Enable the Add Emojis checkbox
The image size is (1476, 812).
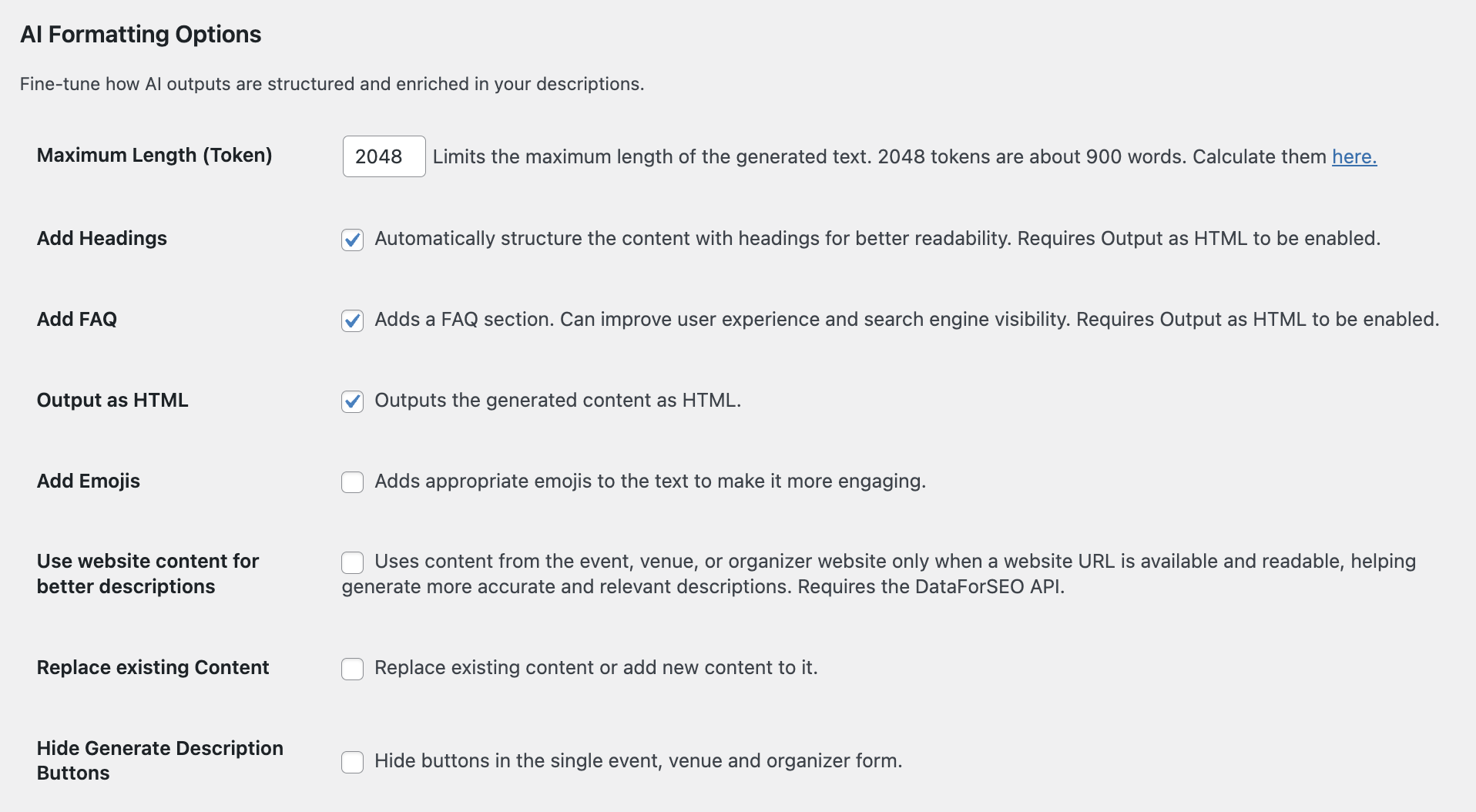352,482
